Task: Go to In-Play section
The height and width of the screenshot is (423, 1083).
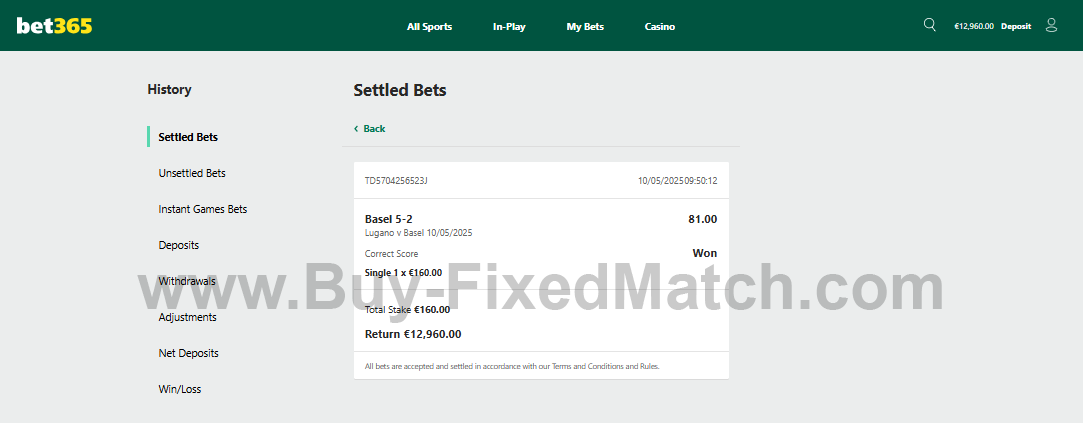Action: pos(509,27)
